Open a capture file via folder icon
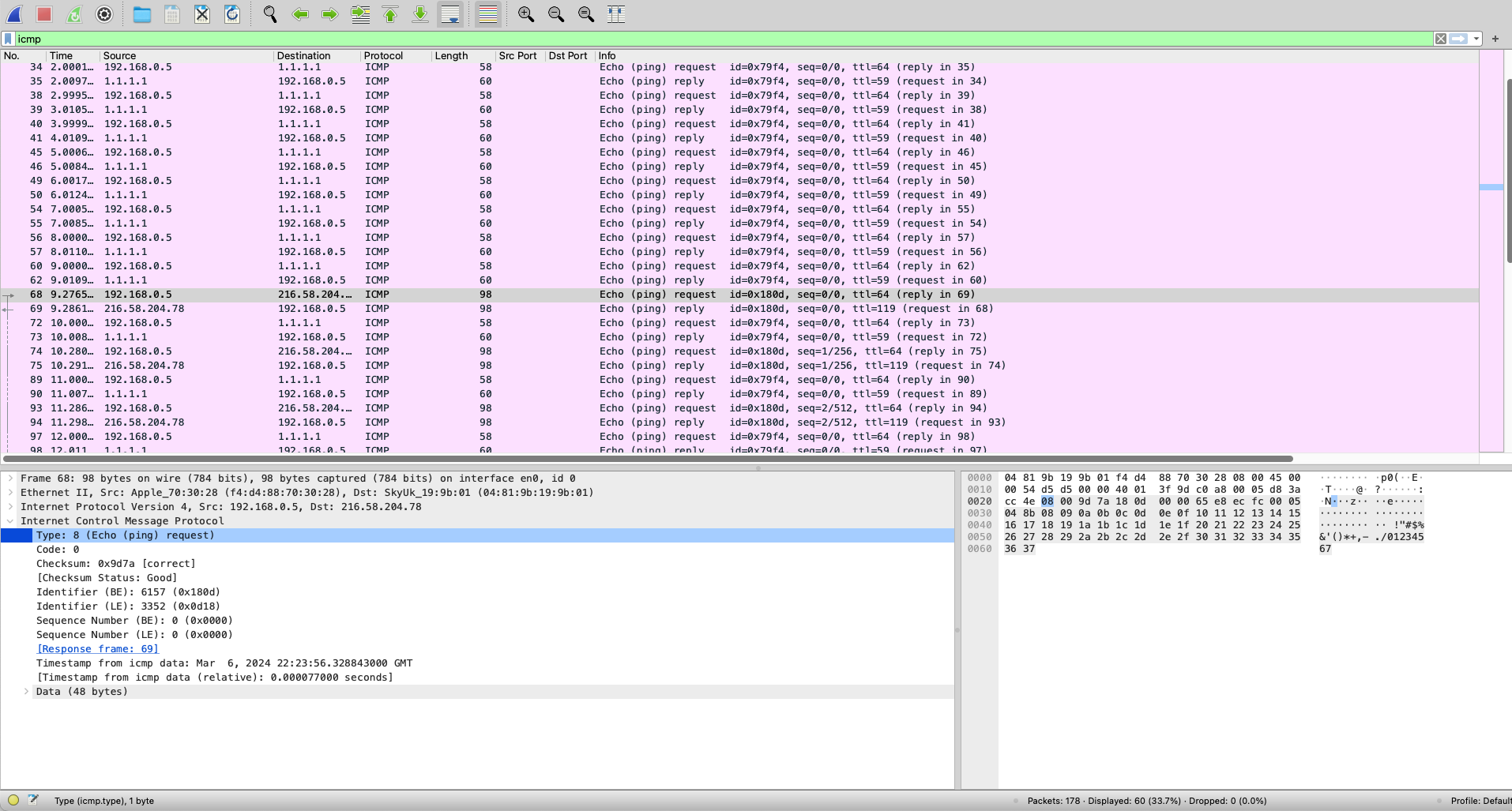The width and height of the screenshot is (1512, 811). (142, 14)
